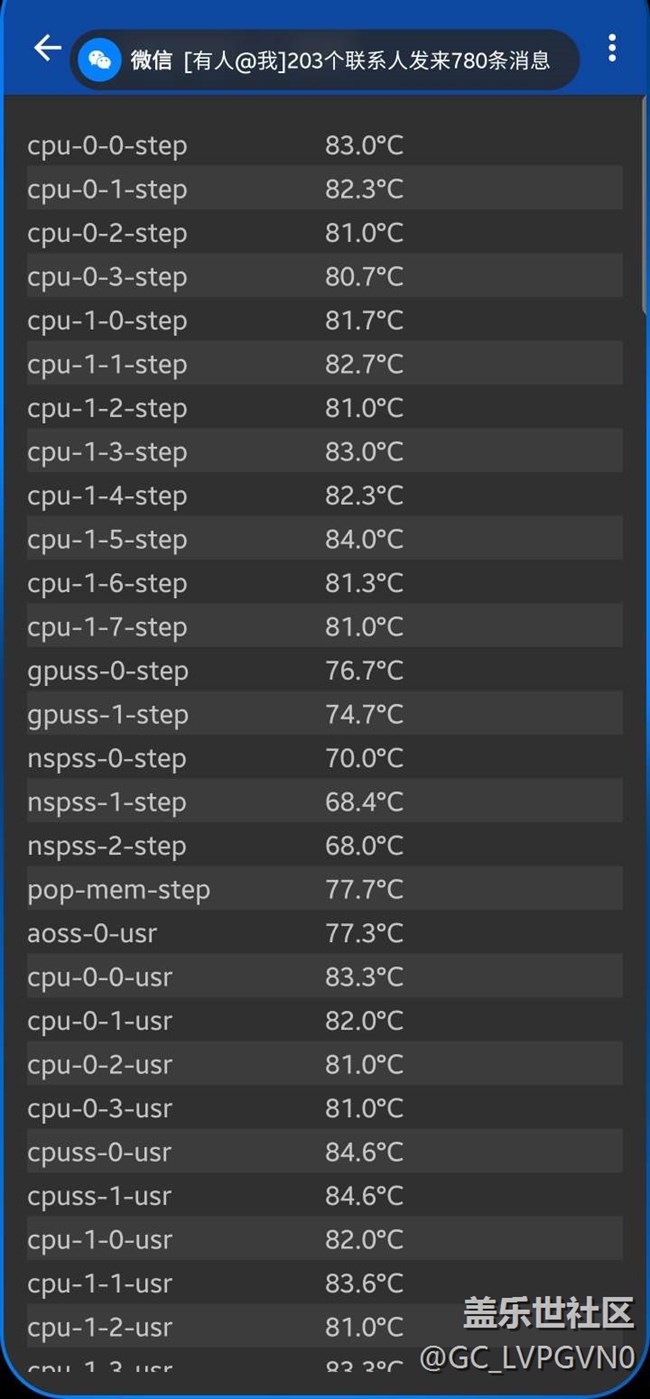
Task: Tap the aoss-0-usr sensor row
Action: [x=324, y=934]
